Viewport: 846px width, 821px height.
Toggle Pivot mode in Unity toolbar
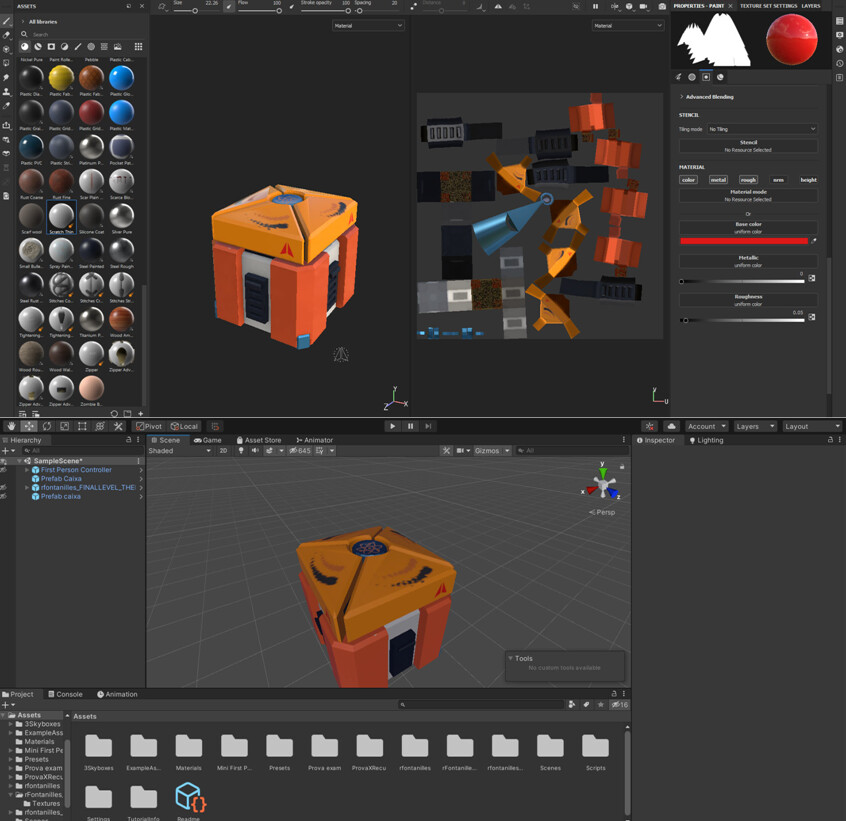coord(148,426)
